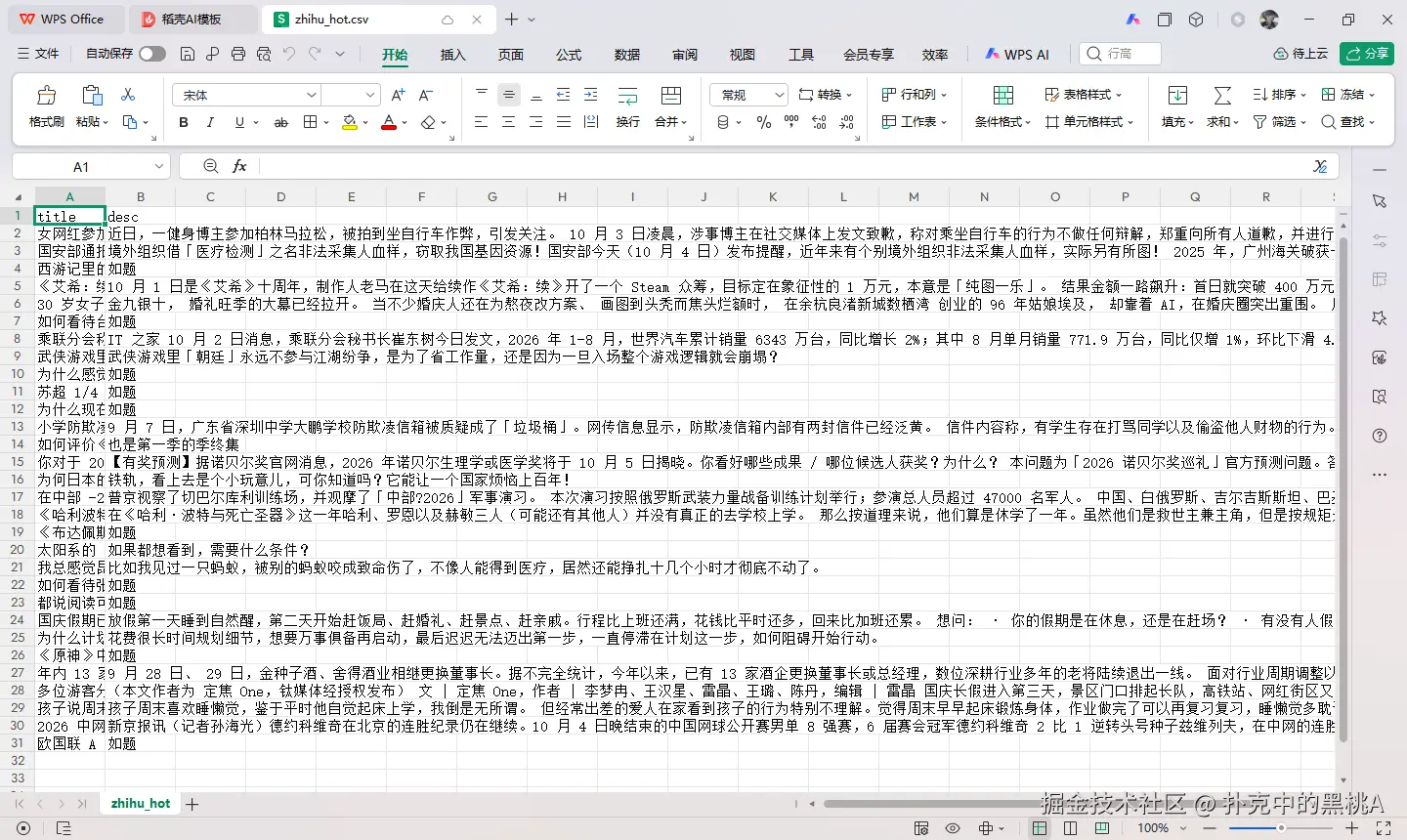This screenshot has height=840, width=1407.
Task: Click the 行高 search input box
Action: (1121, 54)
